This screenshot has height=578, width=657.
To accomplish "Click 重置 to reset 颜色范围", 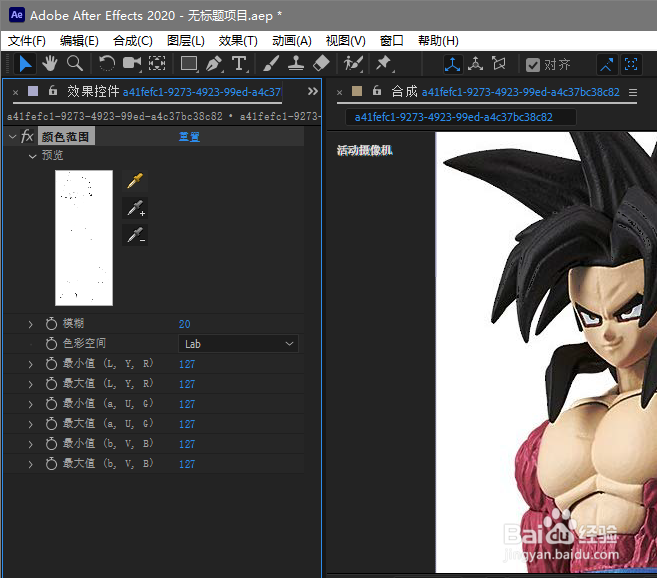I will point(189,137).
